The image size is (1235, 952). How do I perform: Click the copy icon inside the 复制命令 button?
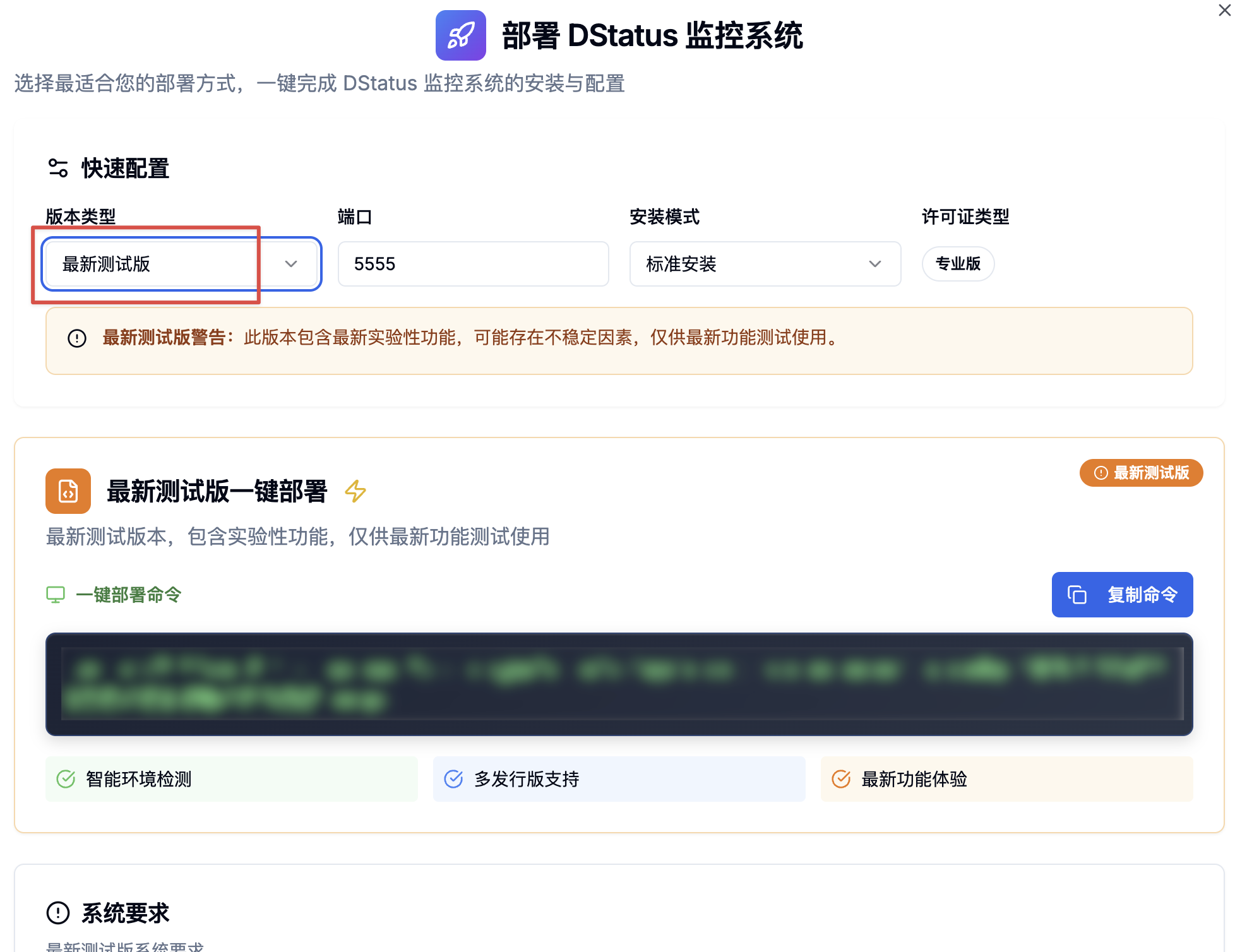point(1077,594)
